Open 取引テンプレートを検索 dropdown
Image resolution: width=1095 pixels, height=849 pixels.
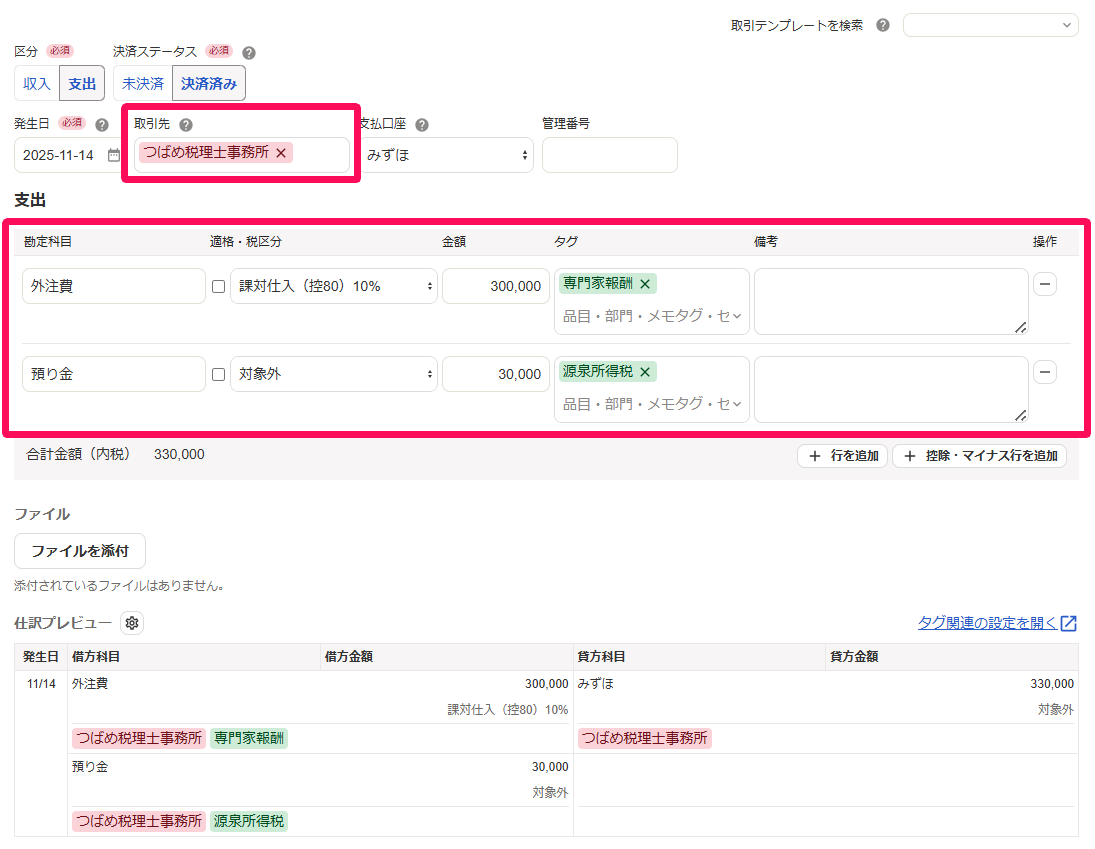990,25
